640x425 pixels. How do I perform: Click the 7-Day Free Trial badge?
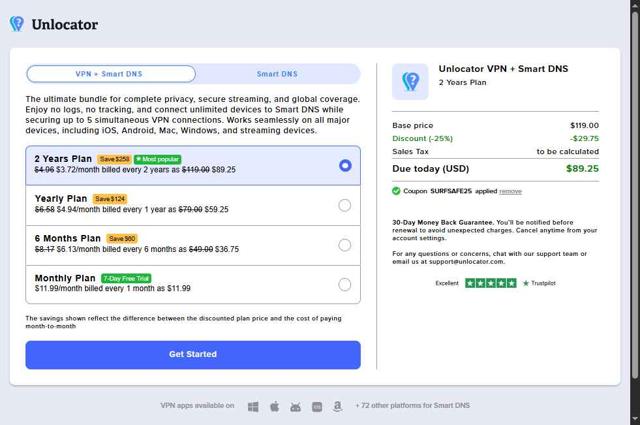tap(126, 278)
